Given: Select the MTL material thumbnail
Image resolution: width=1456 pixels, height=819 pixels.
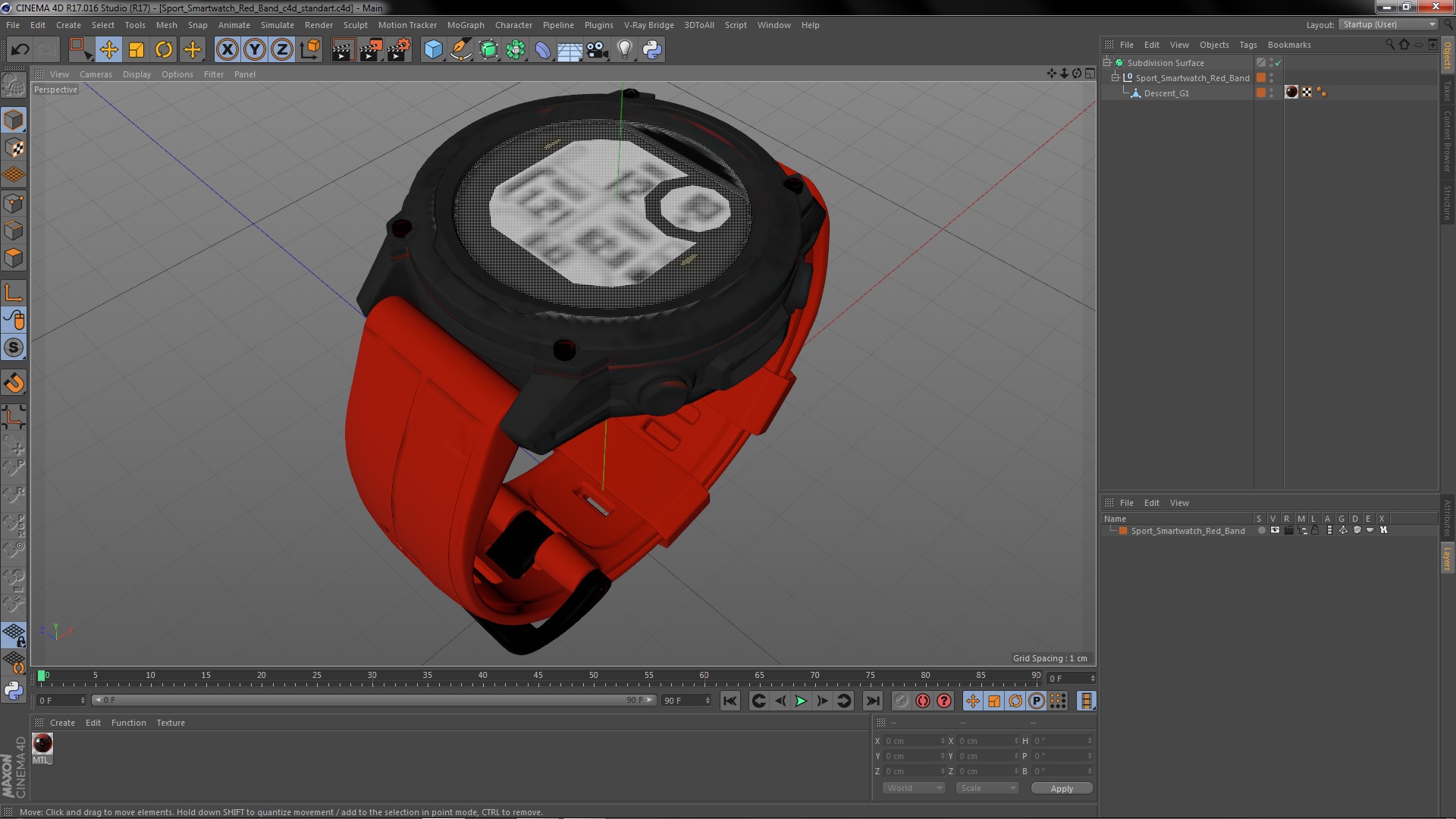Looking at the screenshot, I should [42, 744].
